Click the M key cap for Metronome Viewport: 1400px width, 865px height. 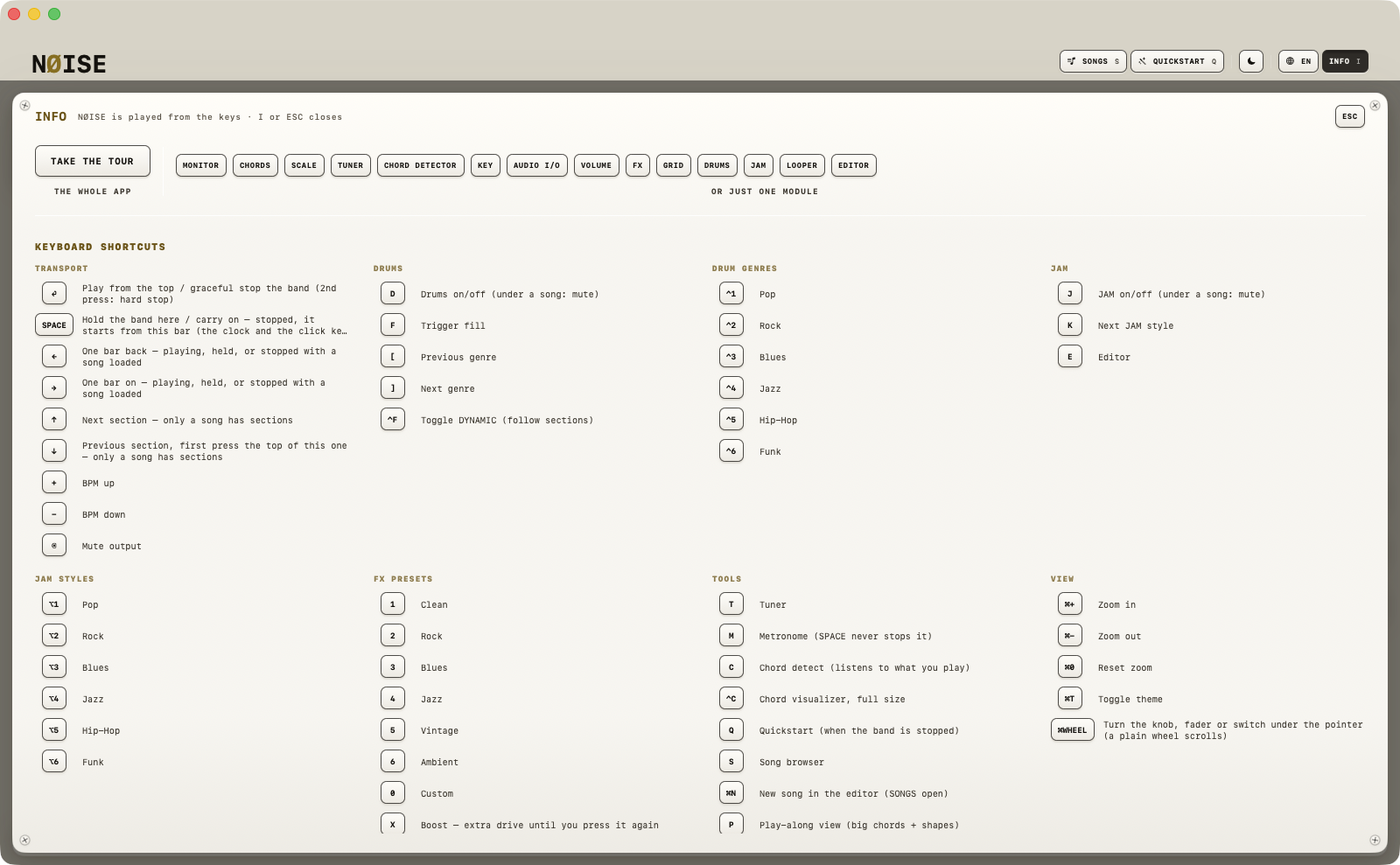(x=731, y=636)
